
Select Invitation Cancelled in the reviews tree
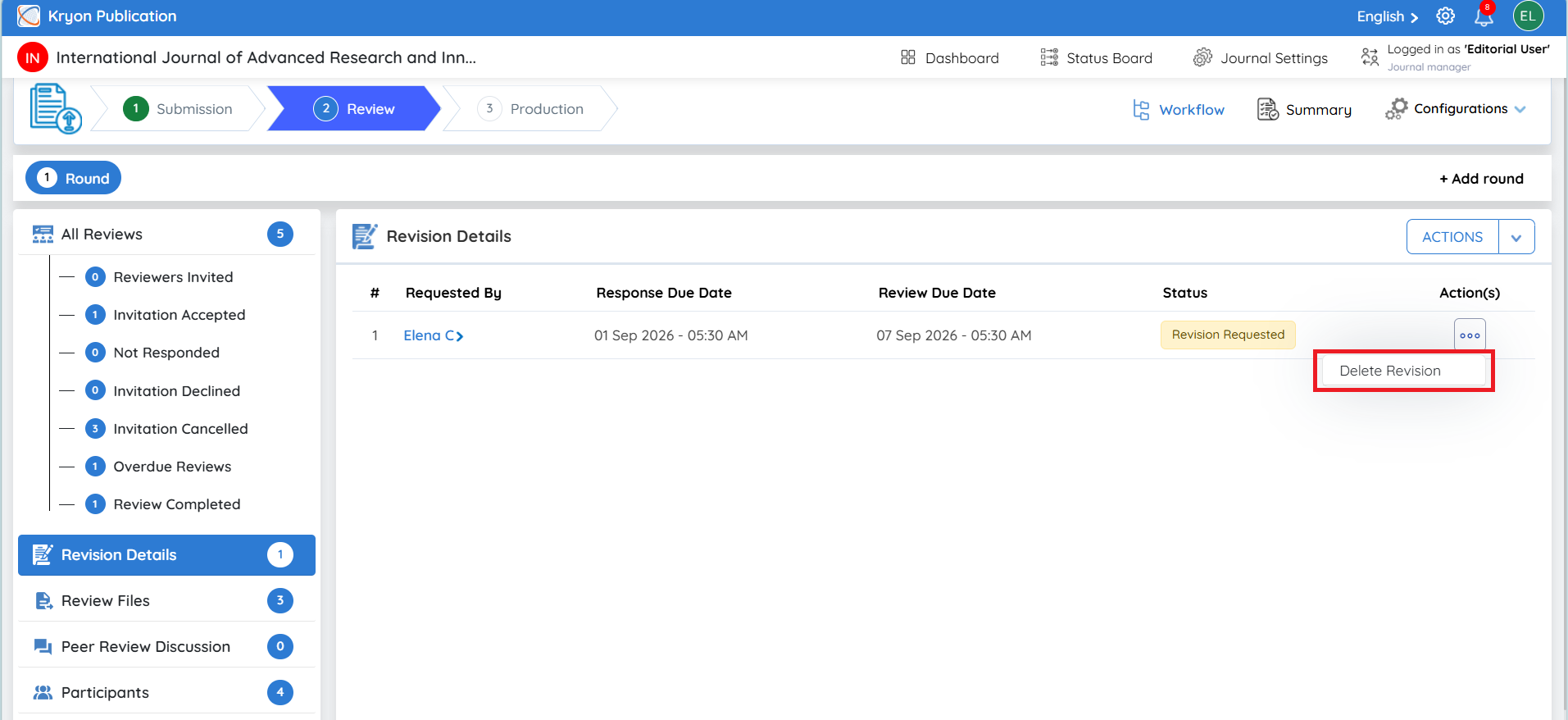point(180,429)
